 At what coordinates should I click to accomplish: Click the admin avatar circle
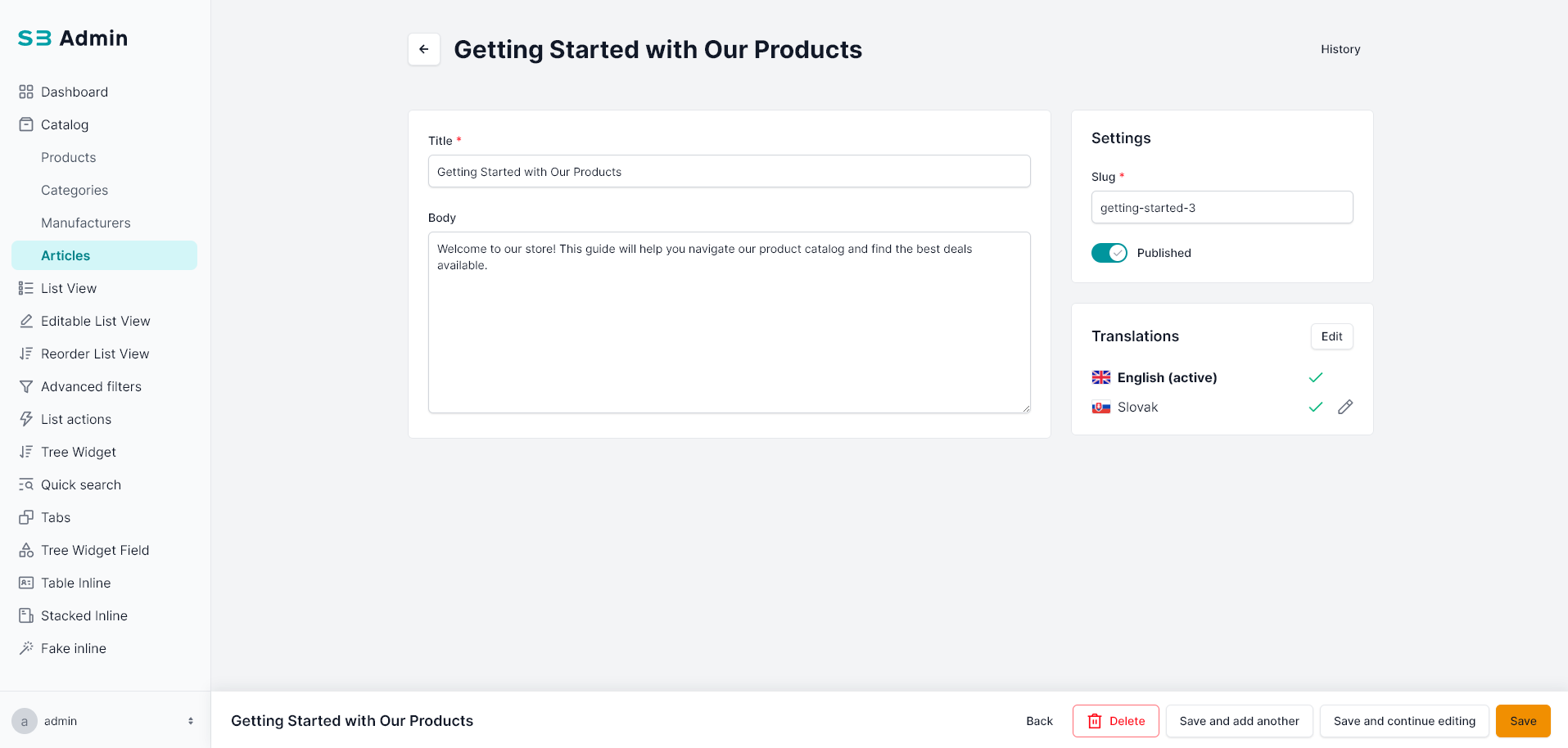(x=25, y=721)
